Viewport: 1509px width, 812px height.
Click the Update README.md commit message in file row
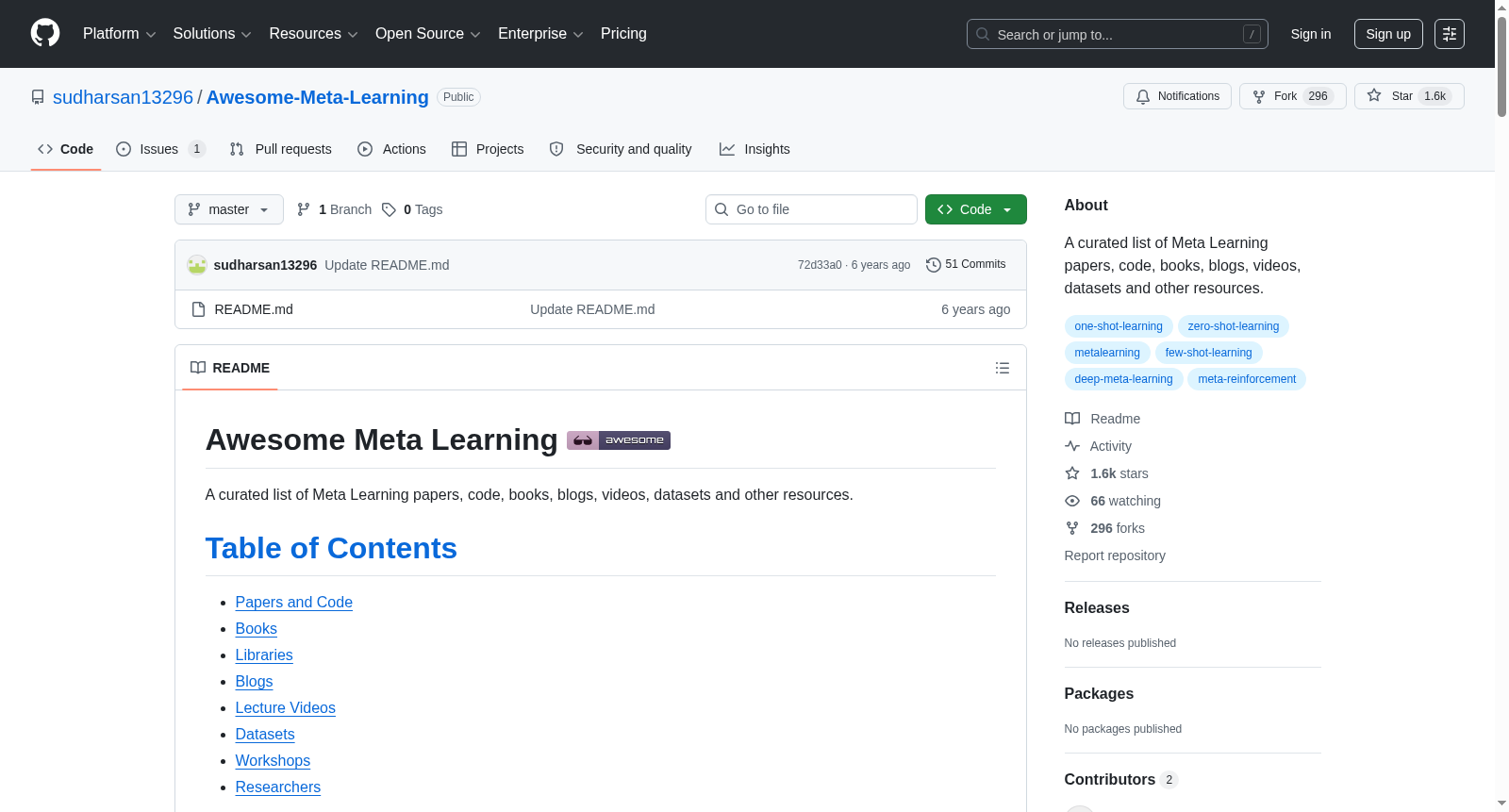tap(592, 309)
